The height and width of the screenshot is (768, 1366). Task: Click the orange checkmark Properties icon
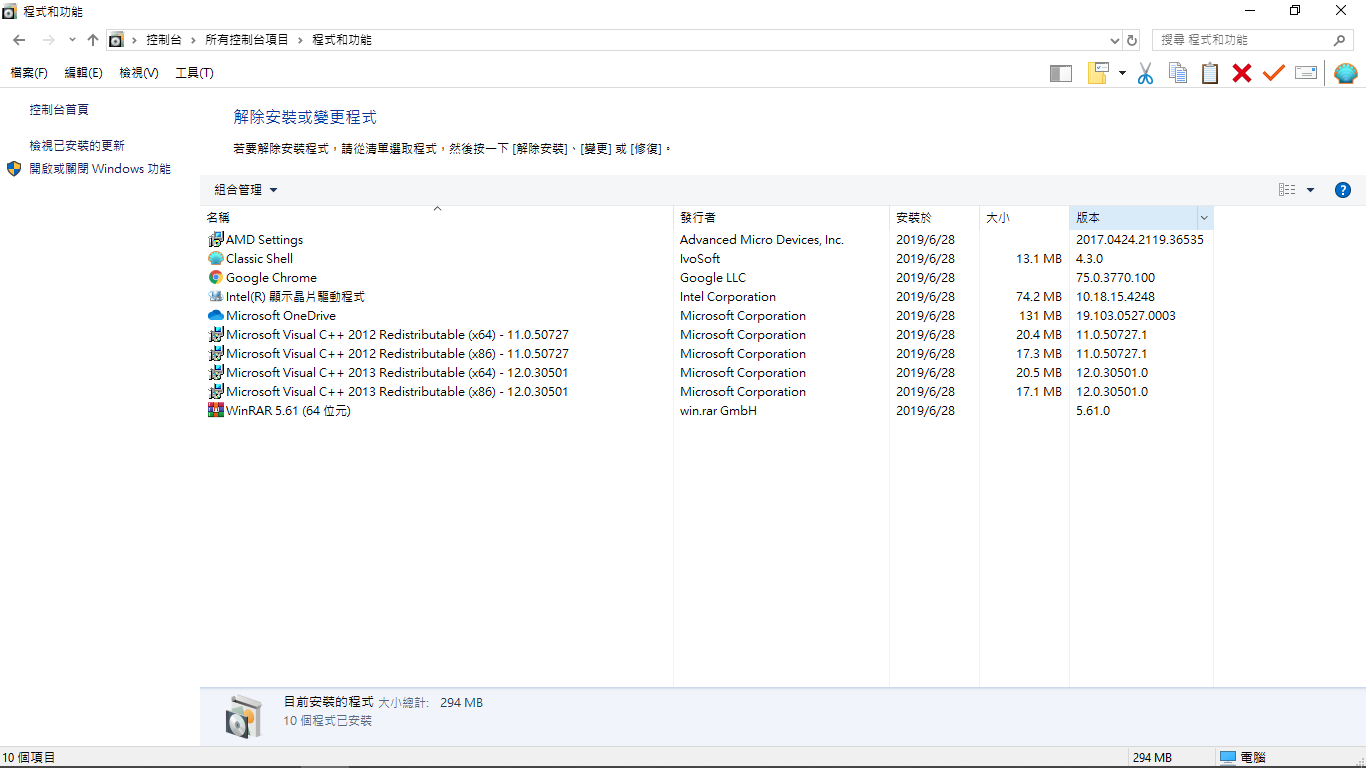pos(1273,73)
